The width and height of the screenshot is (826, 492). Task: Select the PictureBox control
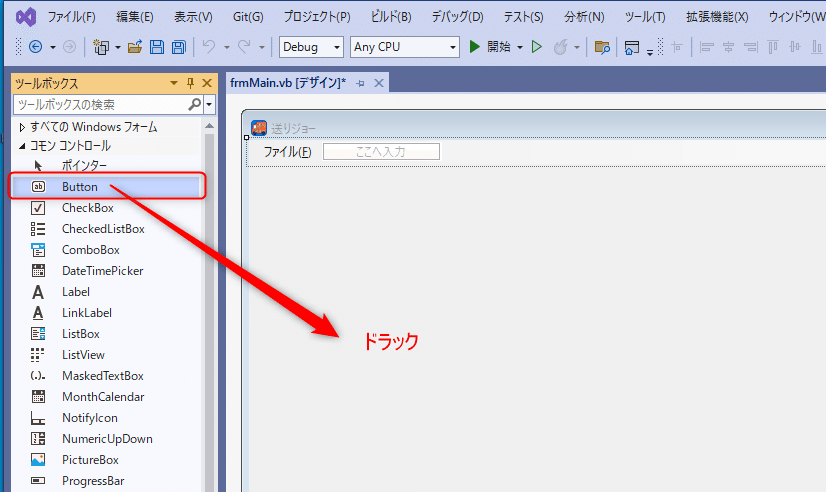coord(105,460)
